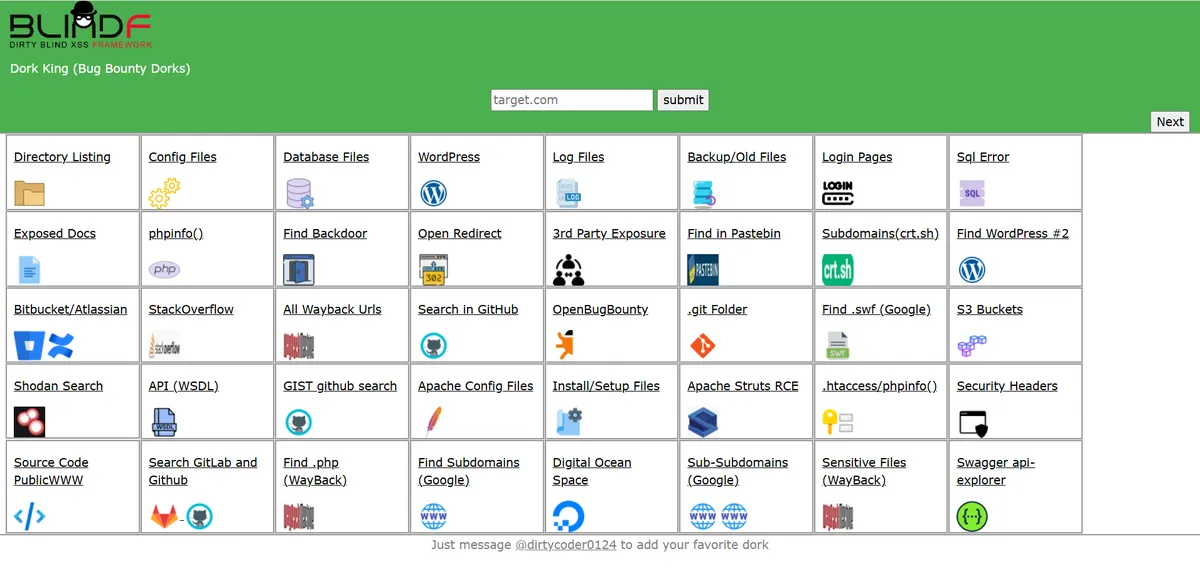Click the BlindF logo in header
1200x571 pixels.
pos(80,26)
